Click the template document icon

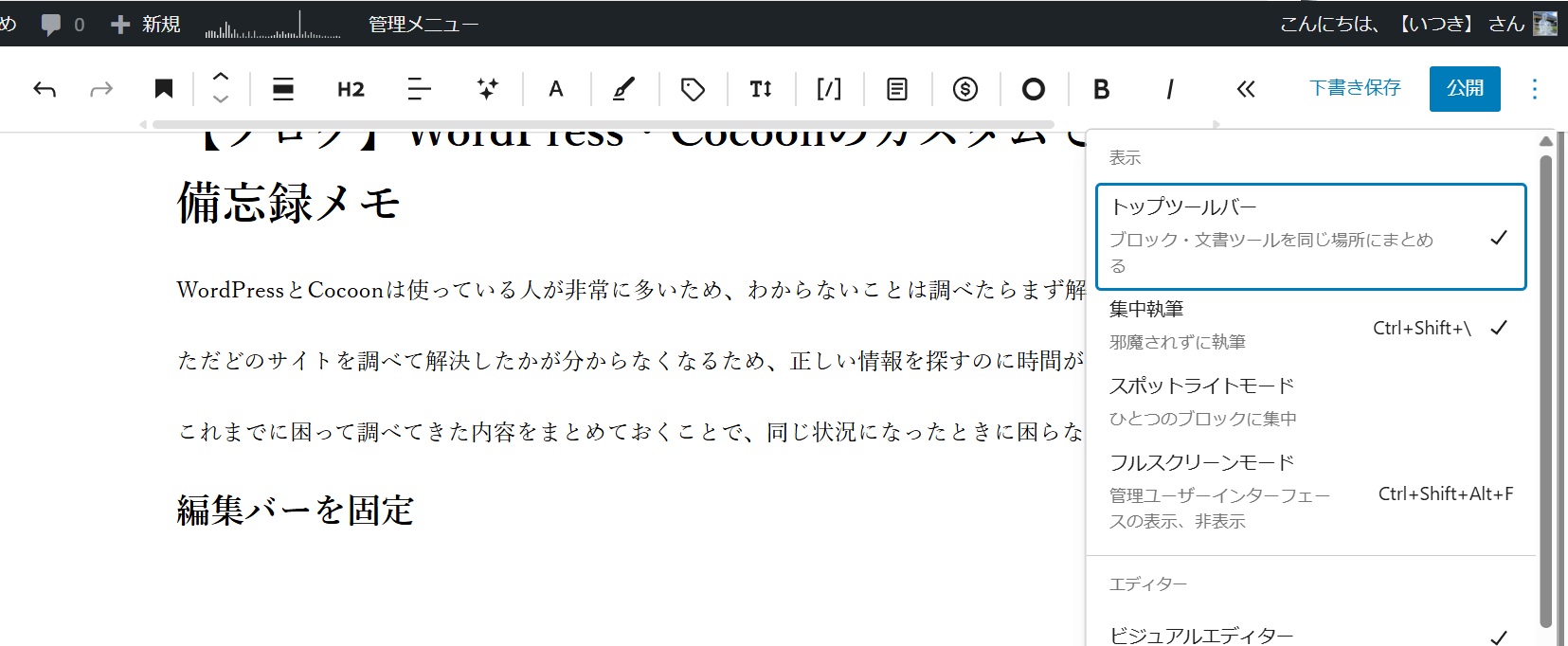tap(897, 89)
